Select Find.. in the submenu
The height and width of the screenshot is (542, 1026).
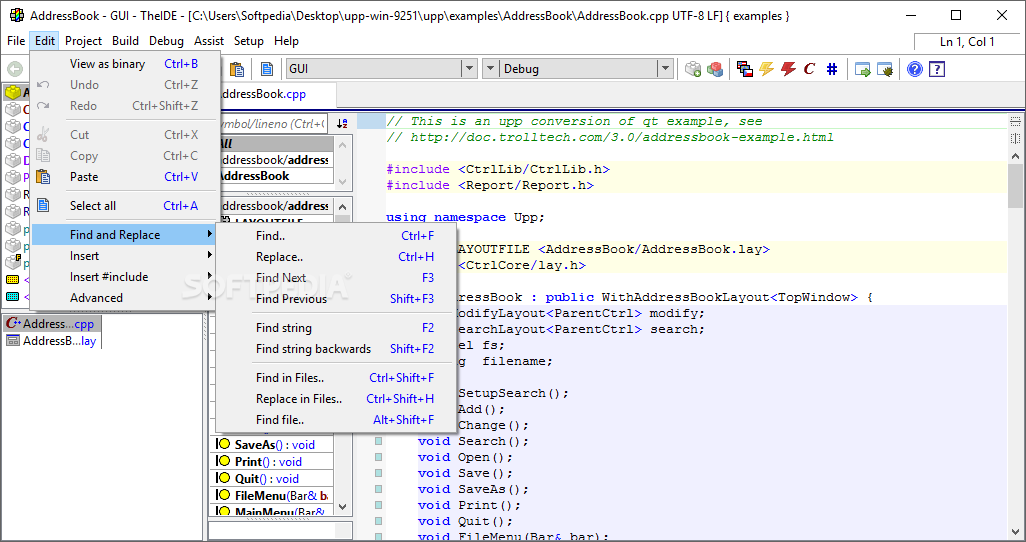coord(336,236)
